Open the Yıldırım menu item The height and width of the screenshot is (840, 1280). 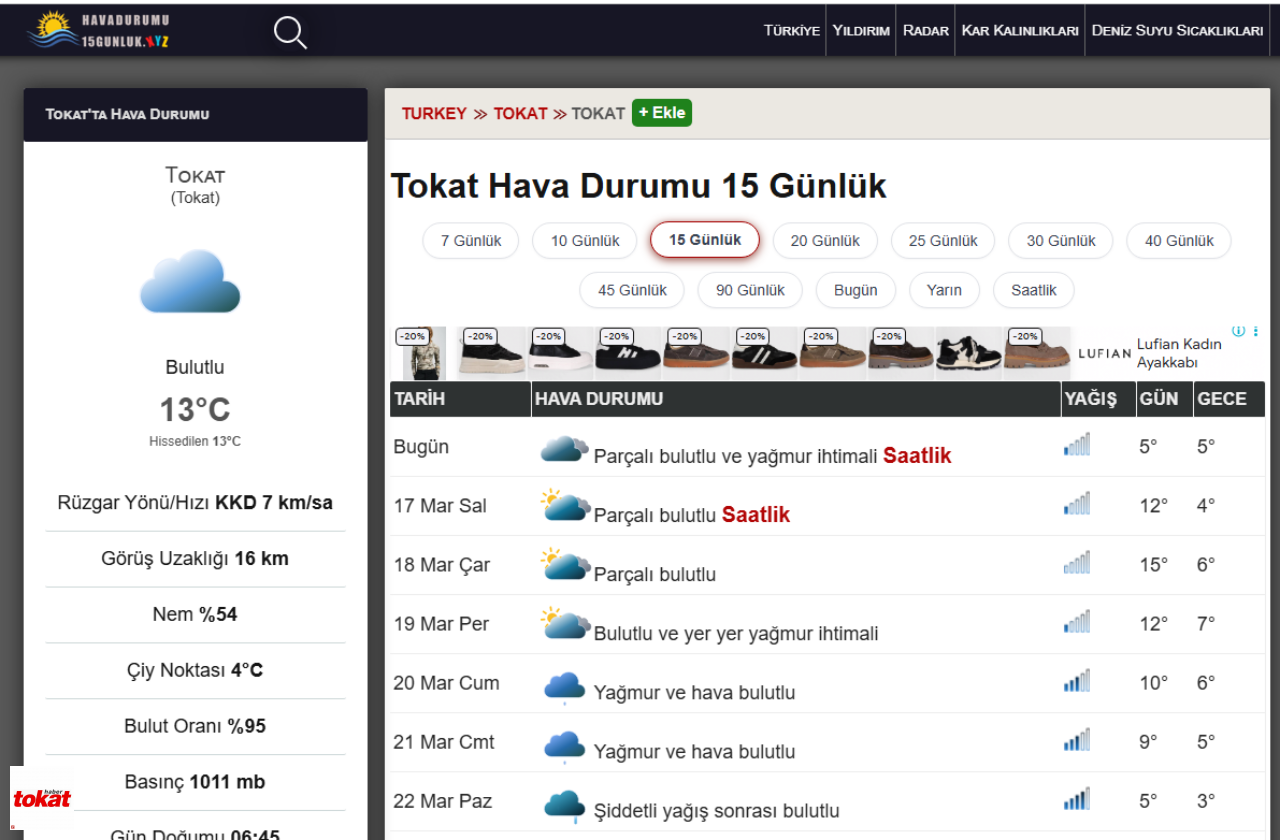(861, 30)
